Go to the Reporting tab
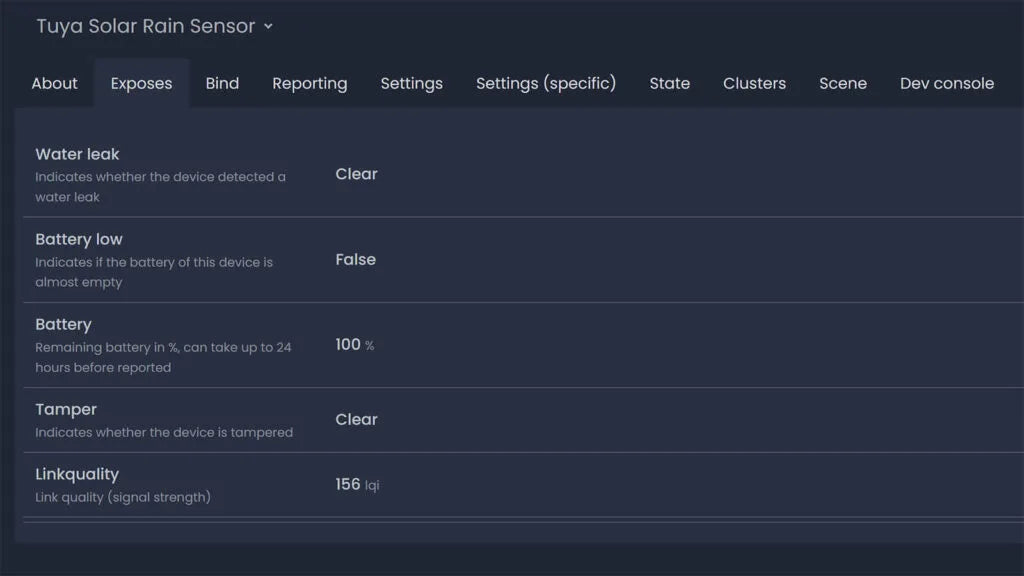 (309, 83)
